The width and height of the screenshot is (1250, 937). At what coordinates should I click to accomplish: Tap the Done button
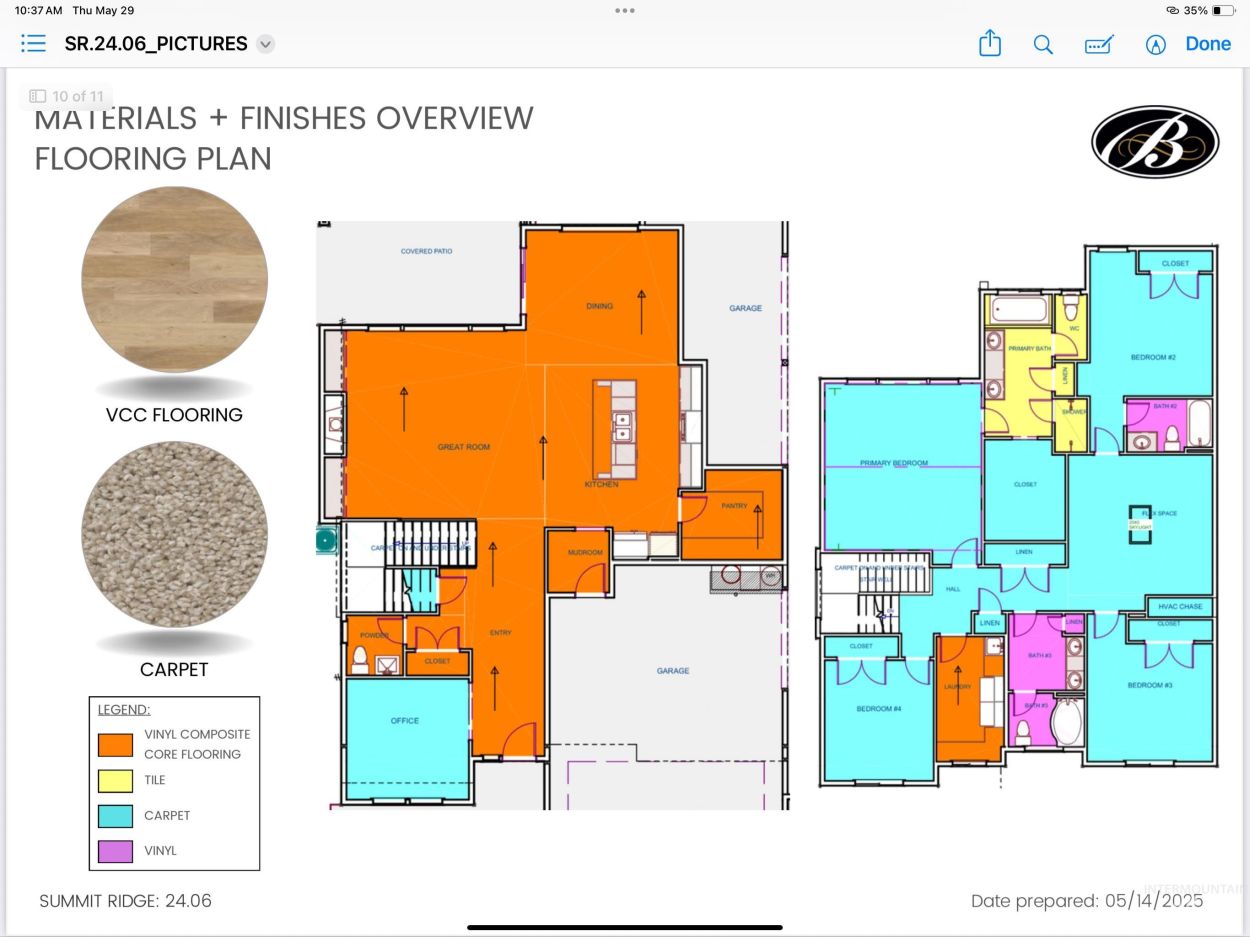(1208, 43)
